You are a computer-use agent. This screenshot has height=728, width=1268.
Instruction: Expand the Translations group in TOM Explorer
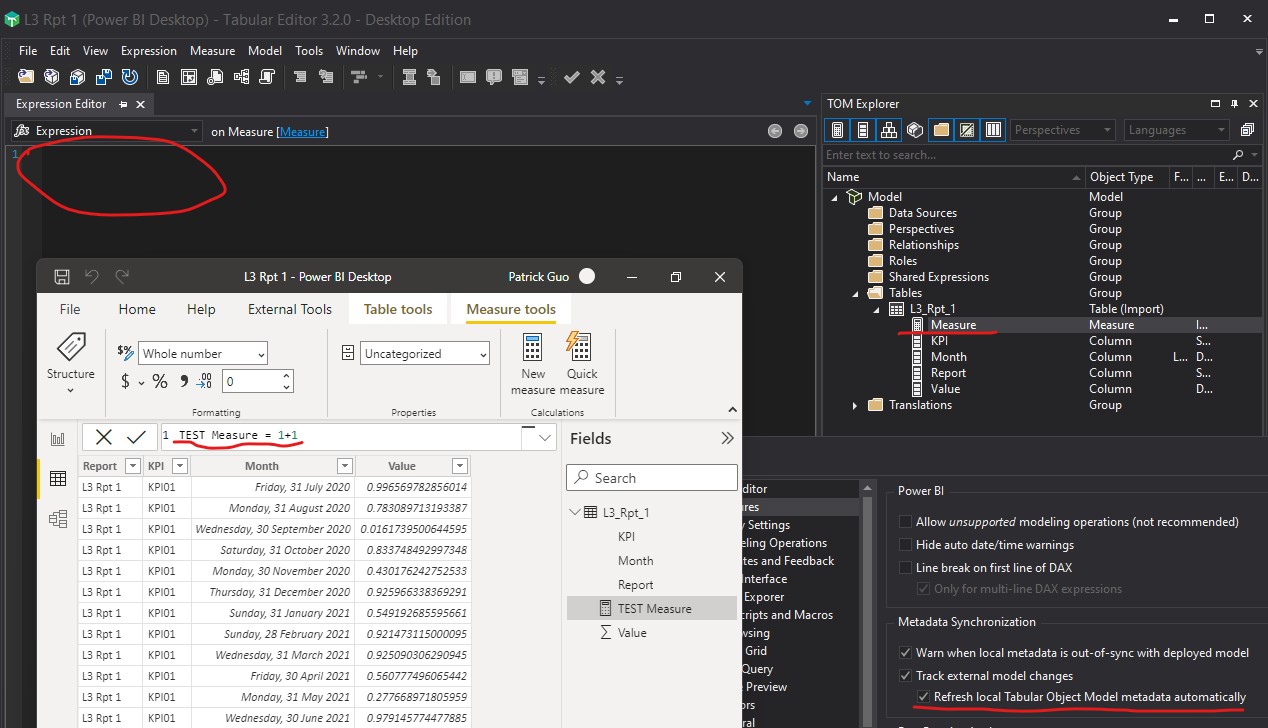pos(852,404)
